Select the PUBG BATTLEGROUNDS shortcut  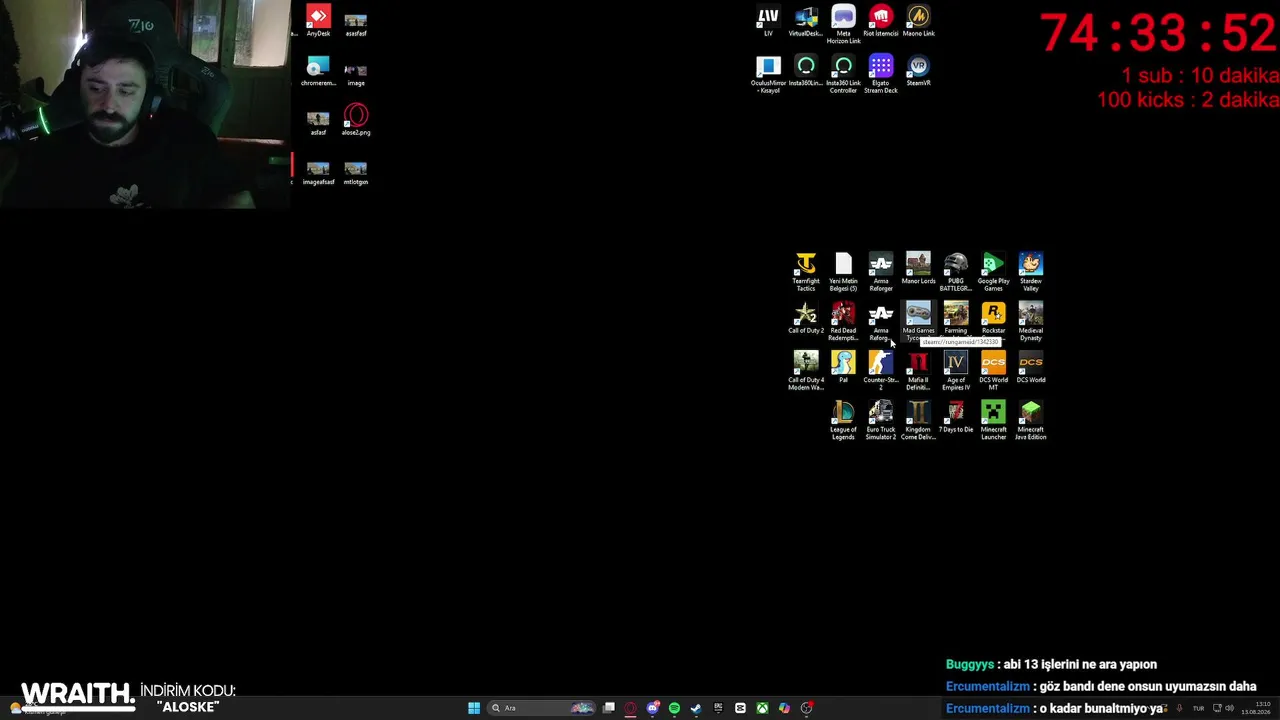[956, 272]
